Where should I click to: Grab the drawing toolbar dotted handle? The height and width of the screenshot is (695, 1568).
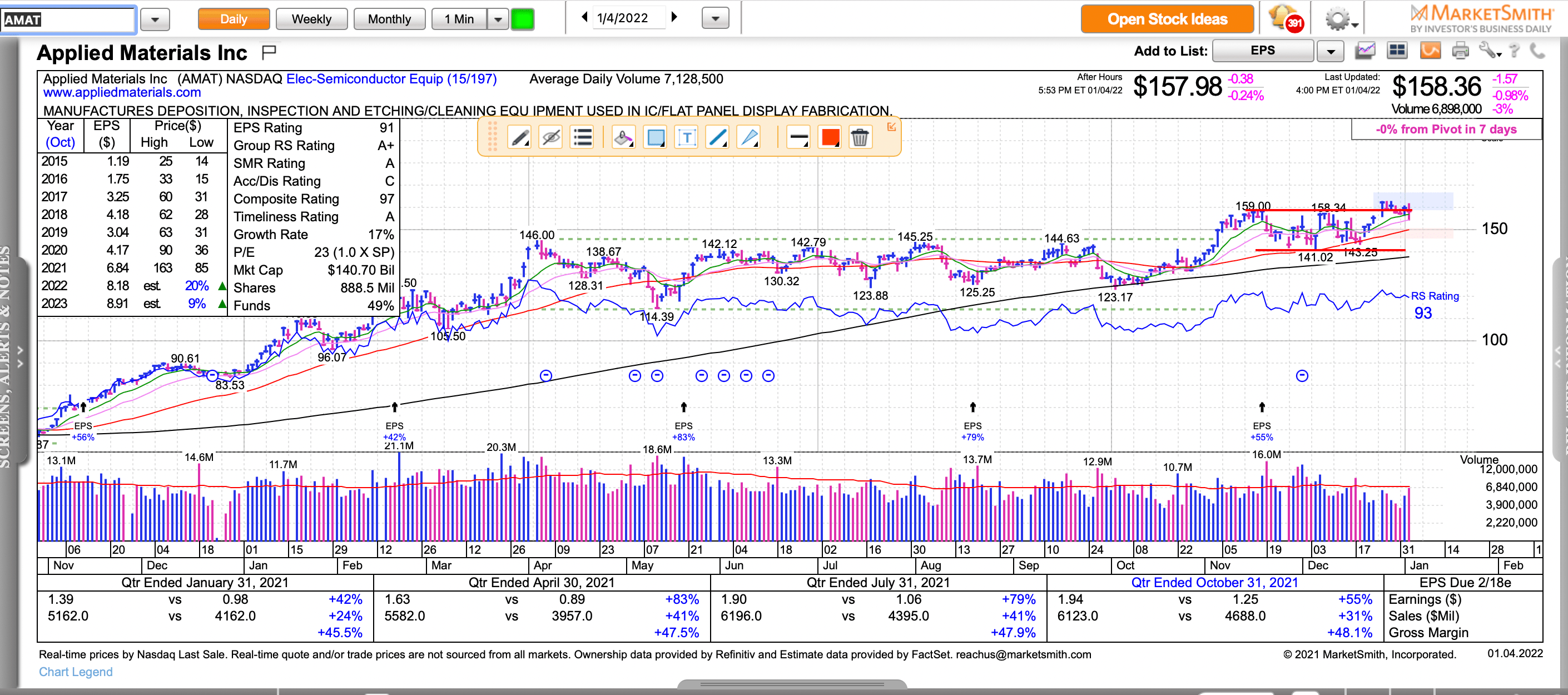[x=493, y=137]
